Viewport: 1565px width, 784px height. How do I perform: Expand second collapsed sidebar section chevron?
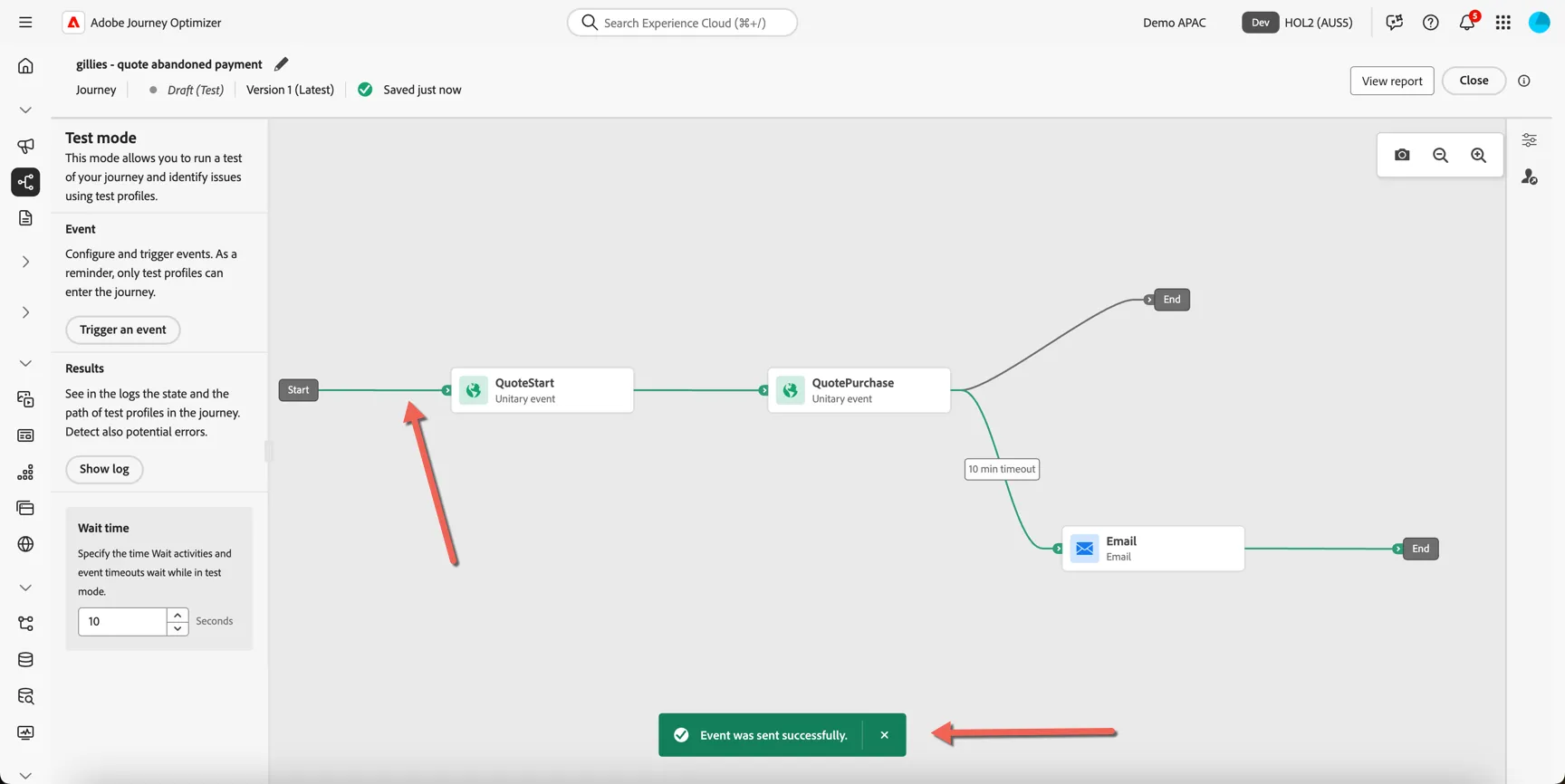coord(25,312)
